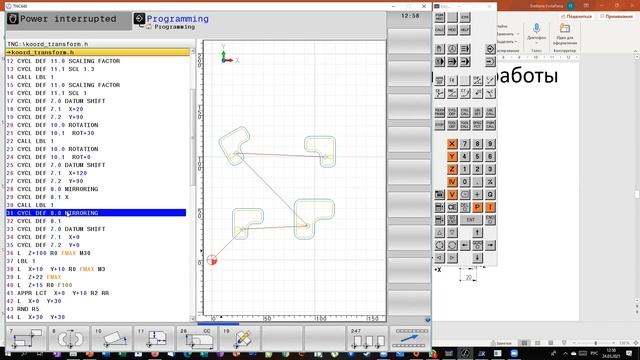640x360 pixels.
Task: Select the cycle 8 Mirroring softkey
Action: tap(69, 338)
